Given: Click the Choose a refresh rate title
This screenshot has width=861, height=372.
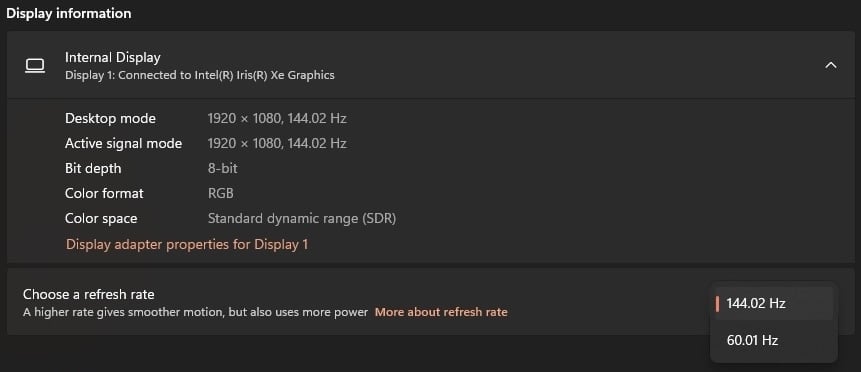Looking at the screenshot, I should [88, 294].
